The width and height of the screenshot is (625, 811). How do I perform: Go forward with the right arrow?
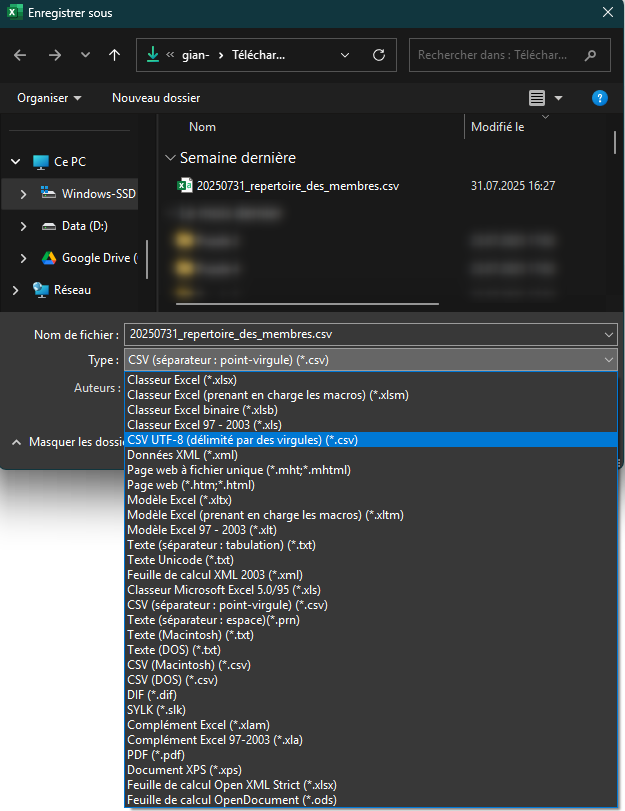tap(55, 55)
